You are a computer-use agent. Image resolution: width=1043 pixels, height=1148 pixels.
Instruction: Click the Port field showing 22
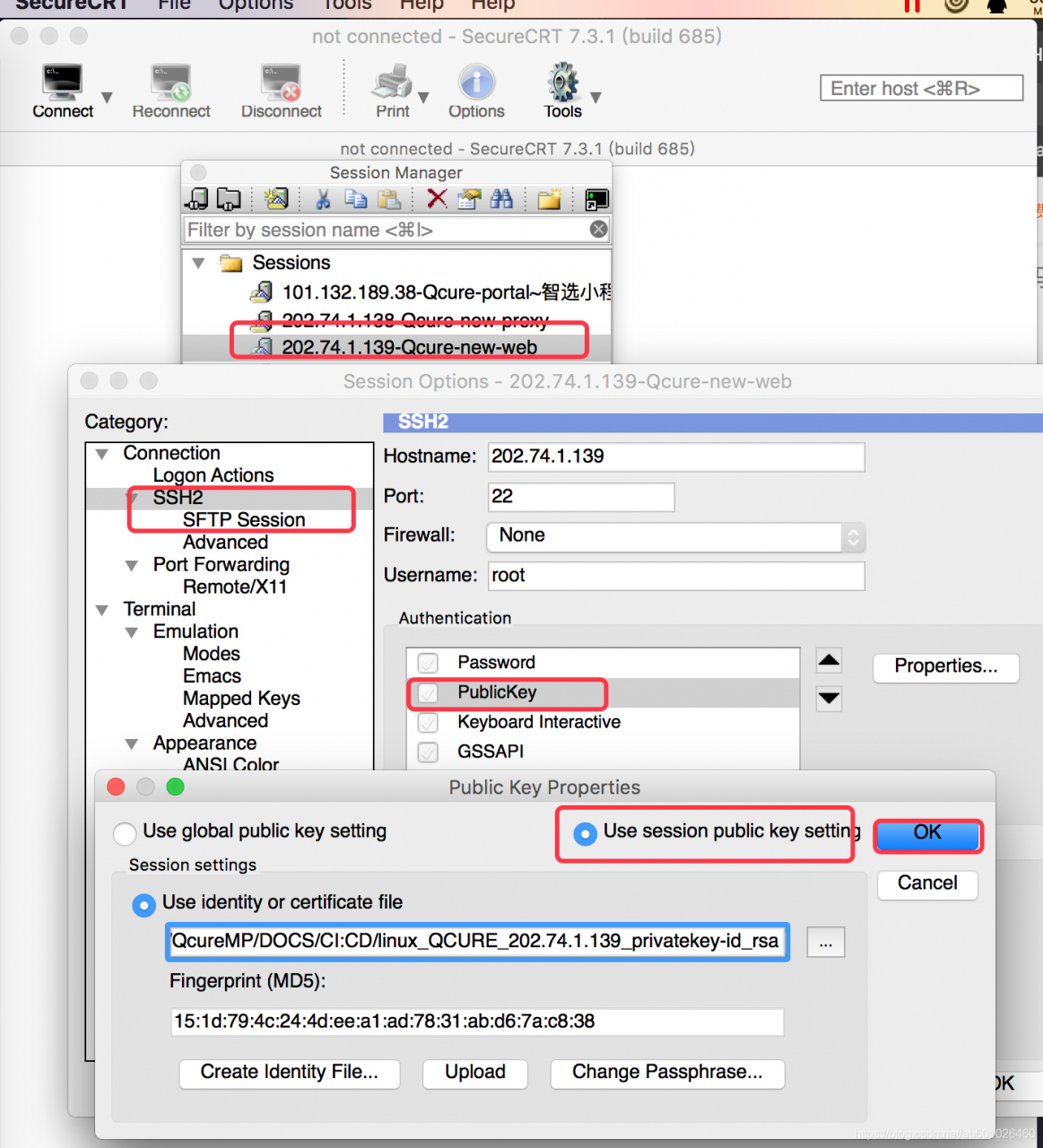click(x=581, y=497)
